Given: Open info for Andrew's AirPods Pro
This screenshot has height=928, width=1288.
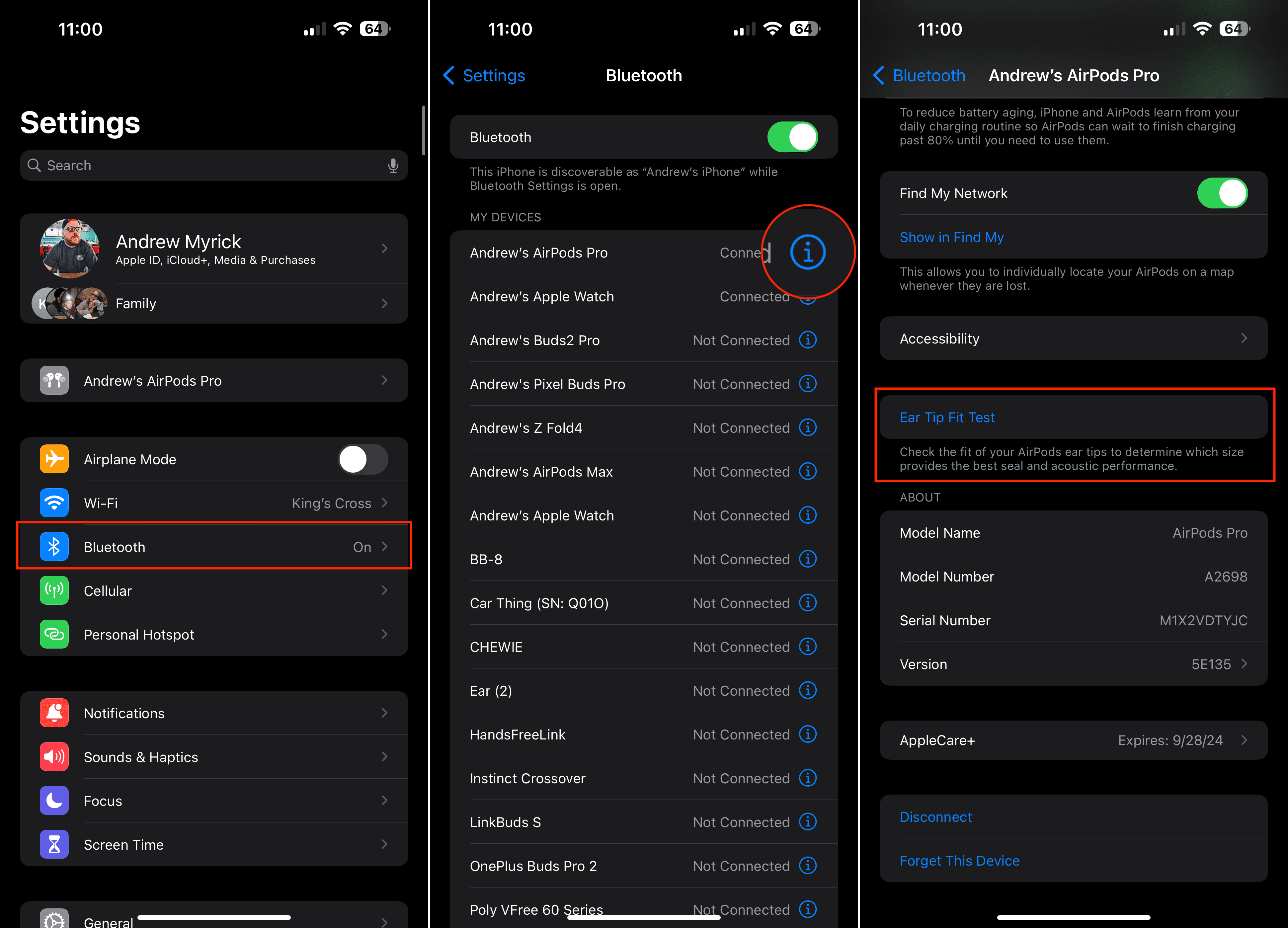Looking at the screenshot, I should point(808,252).
